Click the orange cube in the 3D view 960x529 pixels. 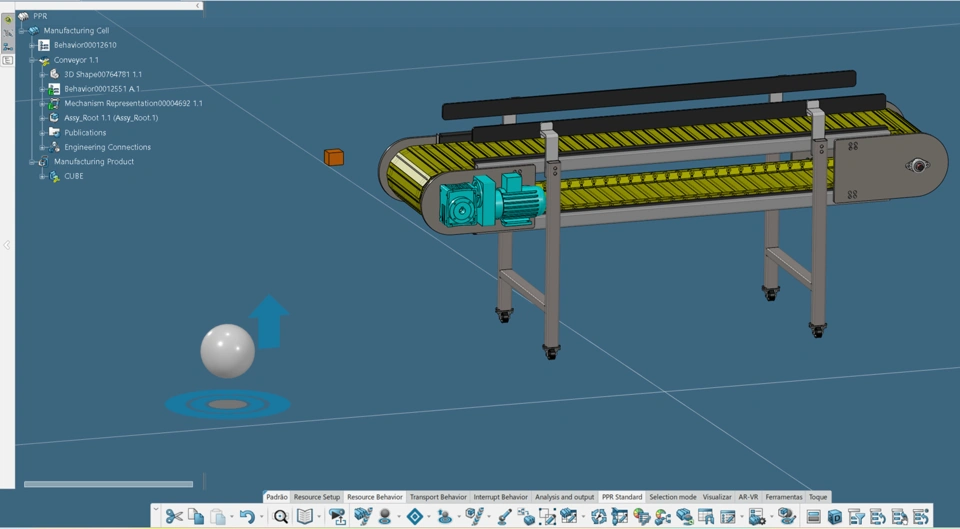334,157
